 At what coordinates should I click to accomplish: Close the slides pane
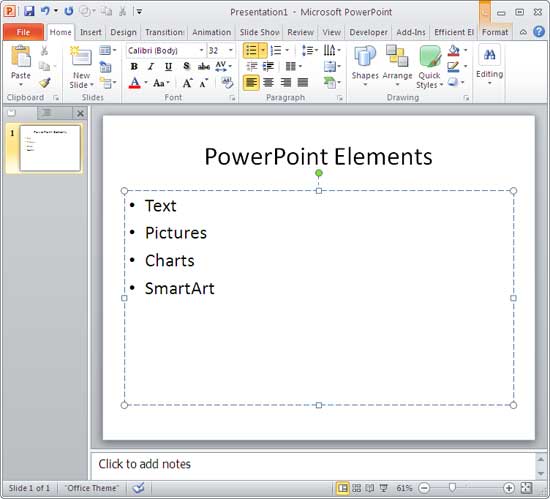(80, 113)
